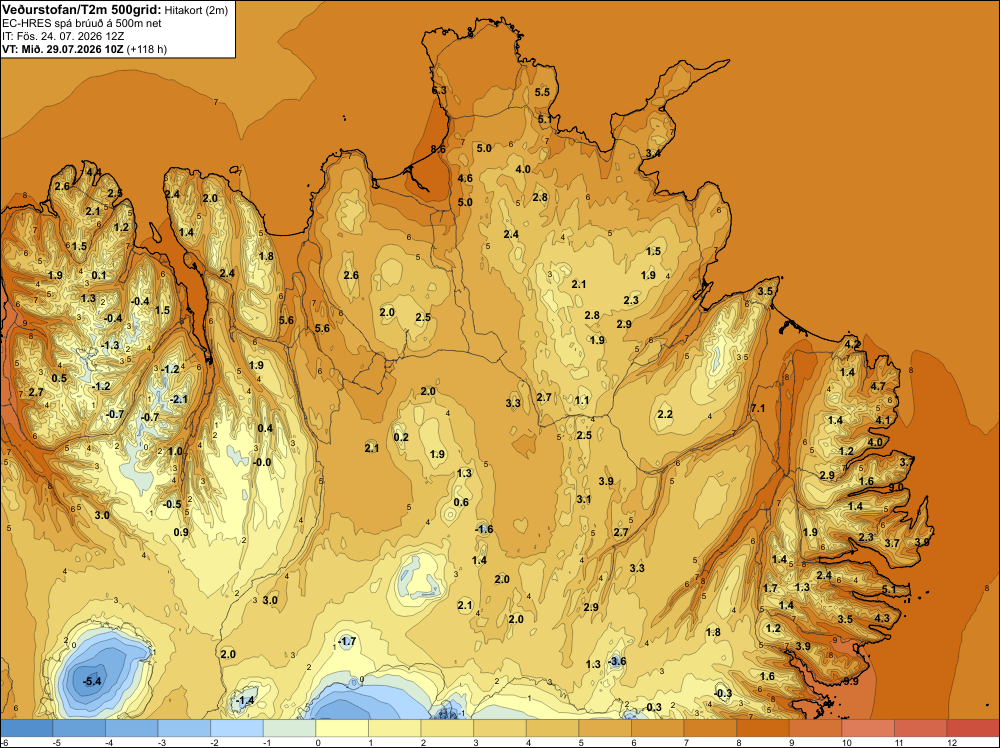Select the 3.4 temperature label
The image size is (1000, 748).
pos(653,153)
